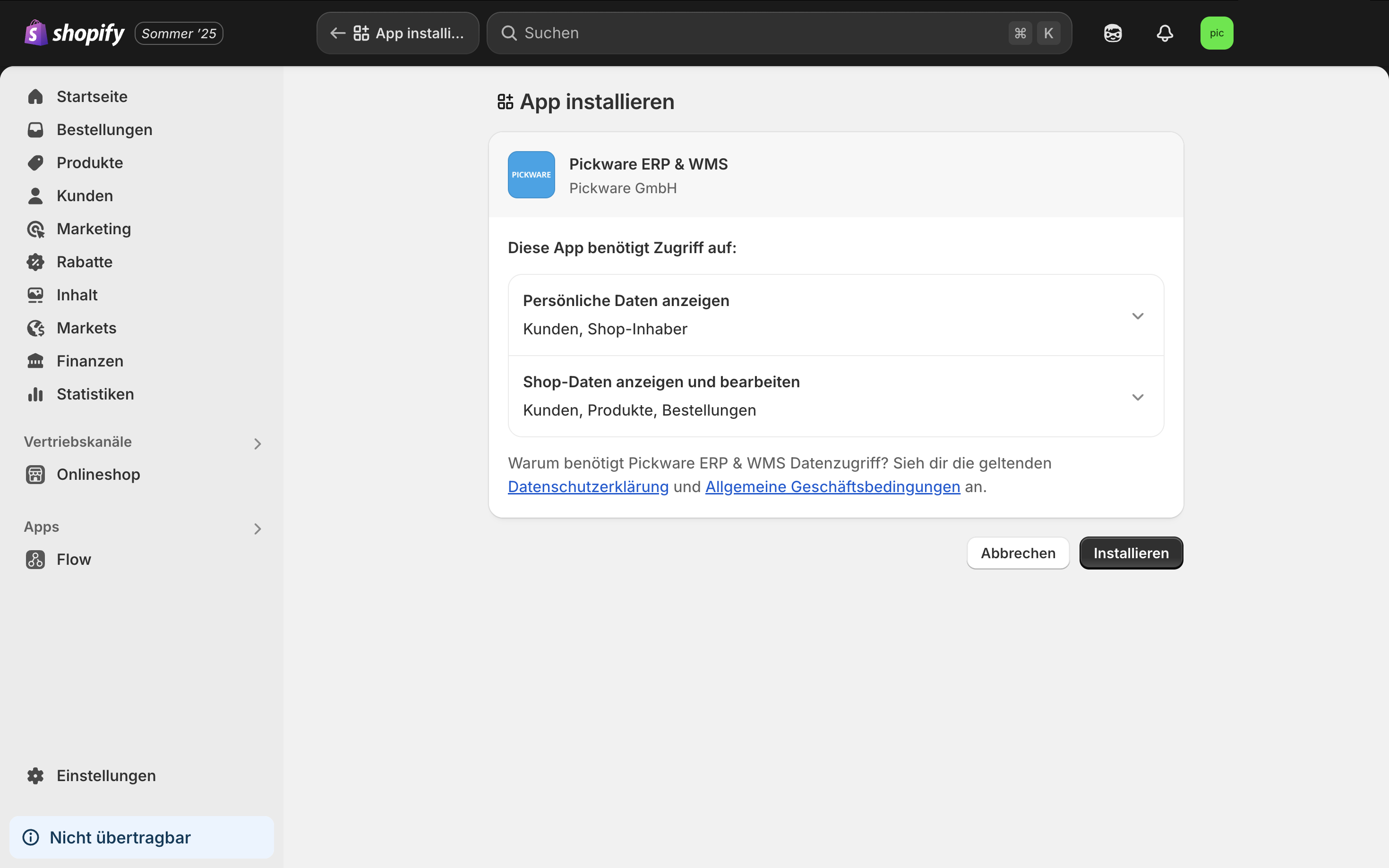Expand the Apps section arrow
Image resolution: width=1389 pixels, height=868 pixels.
[257, 529]
